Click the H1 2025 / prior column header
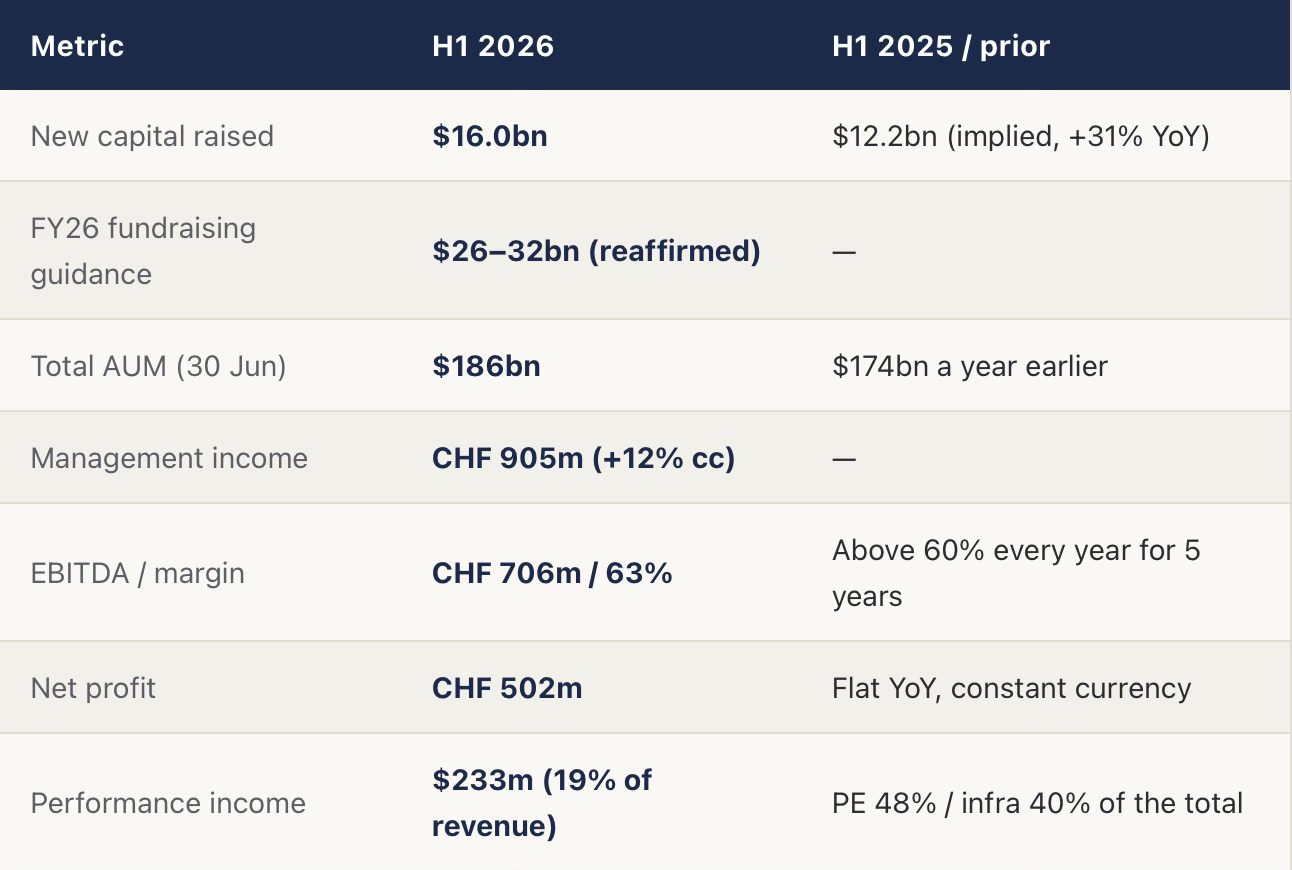Image resolution: width=1292 pixels, height=870 pixels. click(941, 46)
